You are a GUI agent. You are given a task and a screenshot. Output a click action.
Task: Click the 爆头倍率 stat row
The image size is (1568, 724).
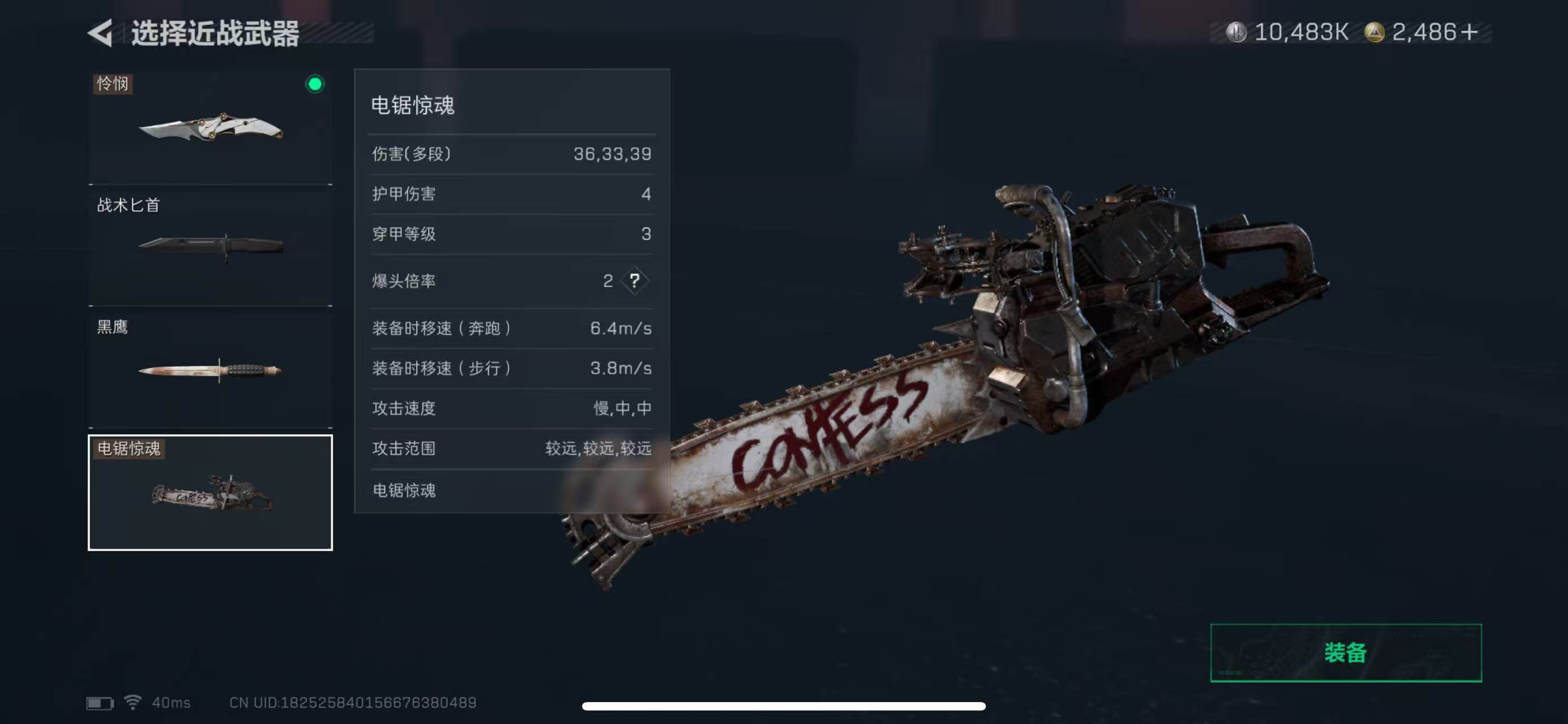coord(512,281)
